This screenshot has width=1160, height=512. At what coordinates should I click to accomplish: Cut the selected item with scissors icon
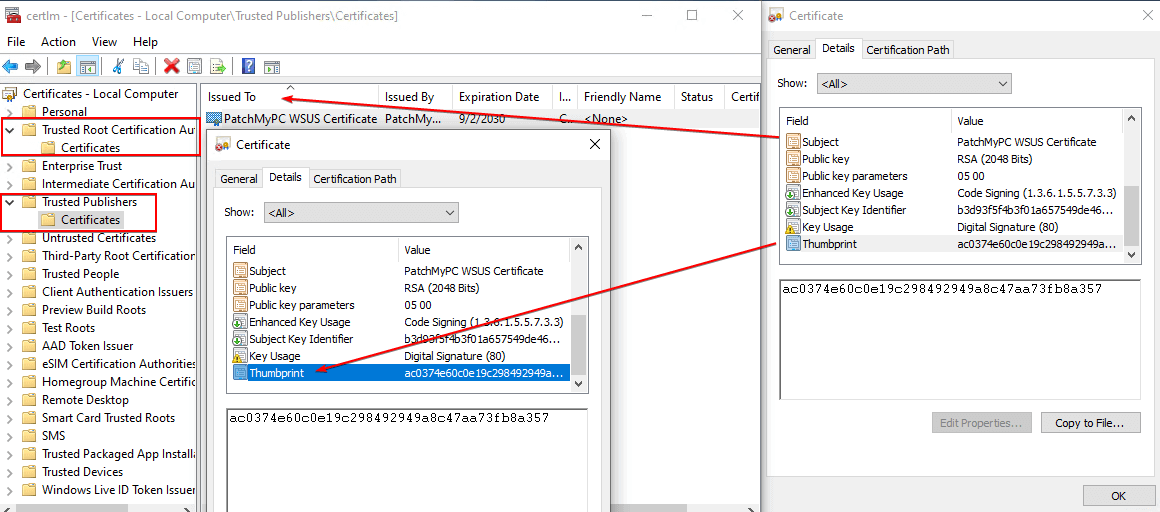point(117,67)
